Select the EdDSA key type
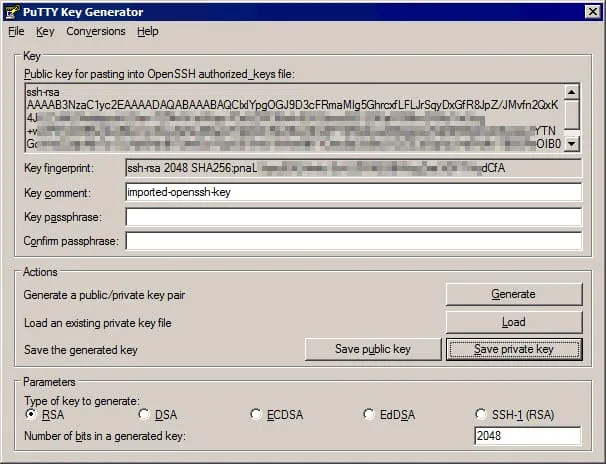This screenshot has height=464, width=606. click(x=369, y=414)
